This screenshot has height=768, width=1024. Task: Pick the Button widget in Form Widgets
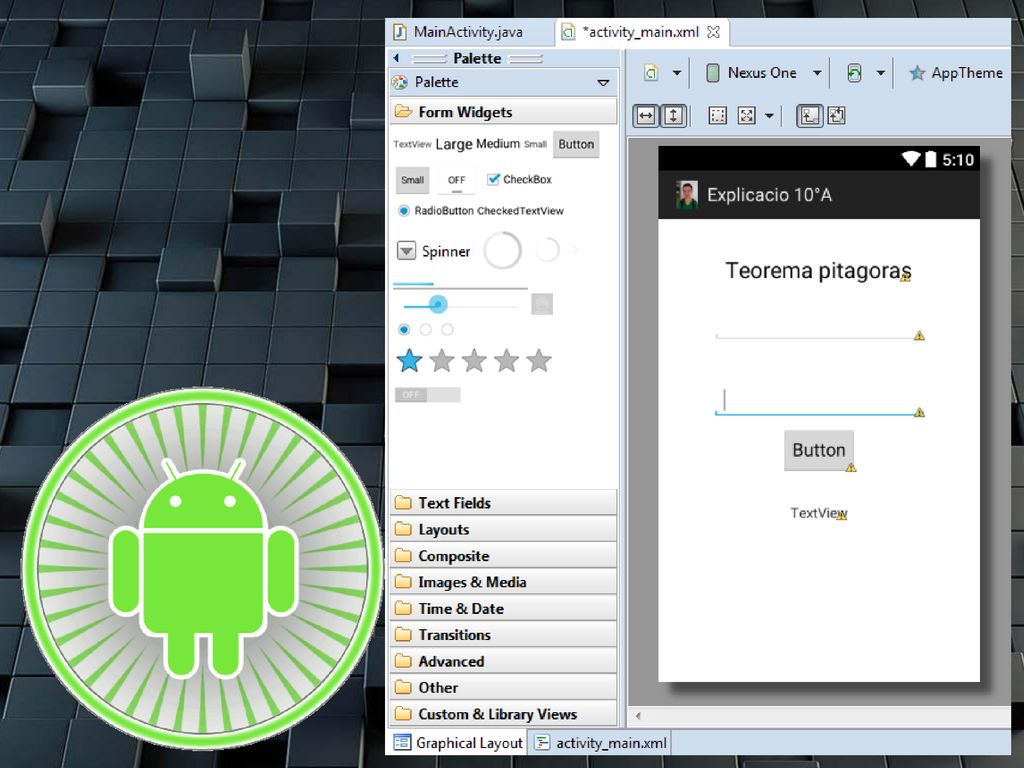(x=576, y=144)
